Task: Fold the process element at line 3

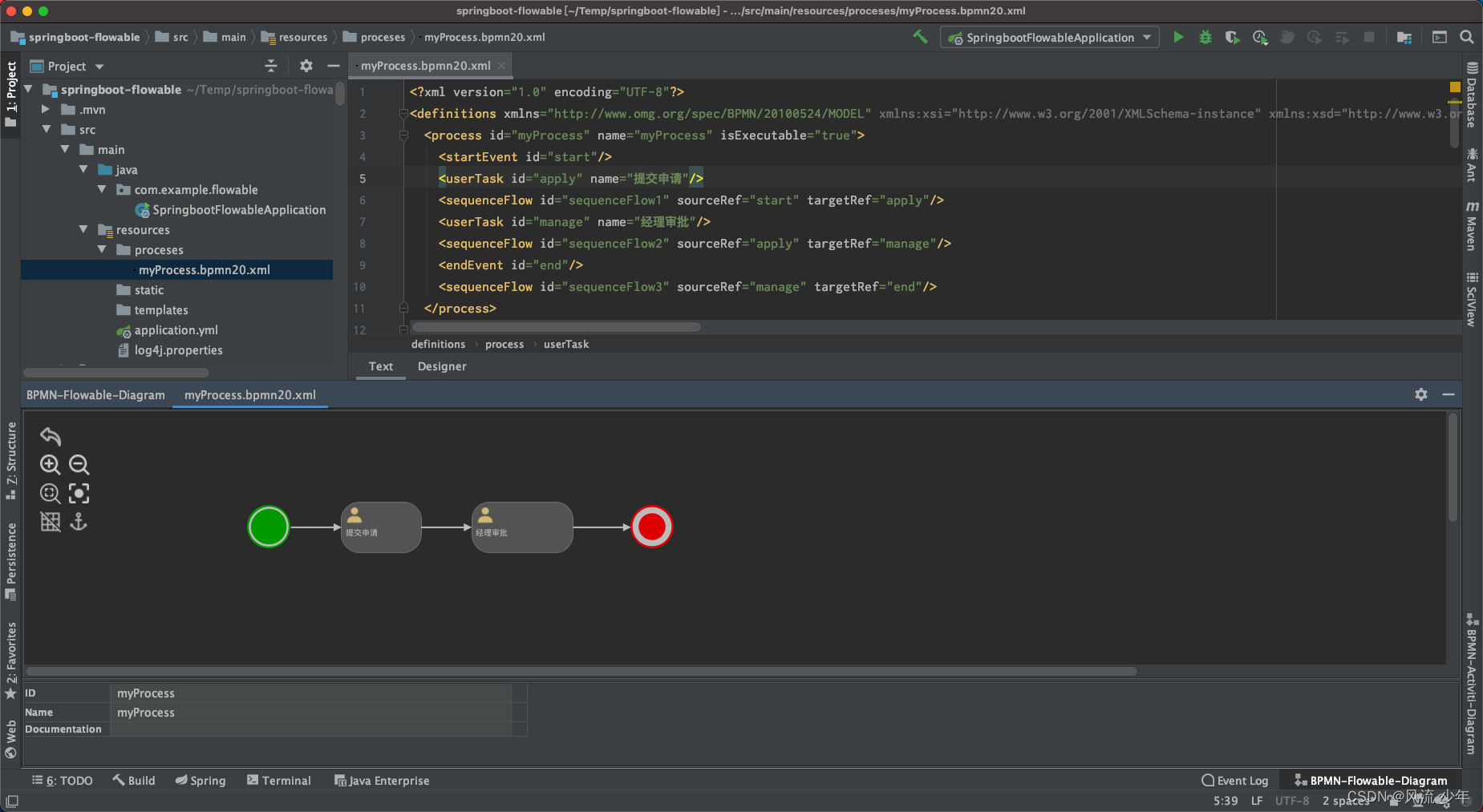Action: [403, 135]
